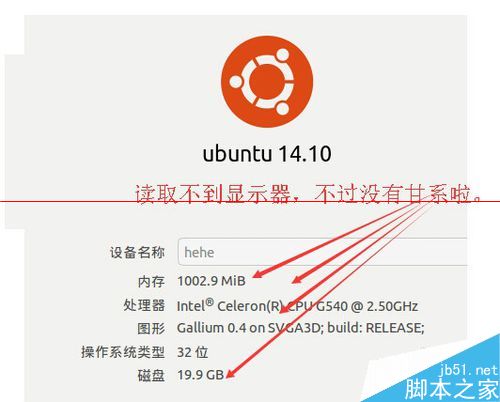The height and width of the screenshot is (402, 500).
Task: Click the red annotation text about the monitor
Action: coord(308,194)
